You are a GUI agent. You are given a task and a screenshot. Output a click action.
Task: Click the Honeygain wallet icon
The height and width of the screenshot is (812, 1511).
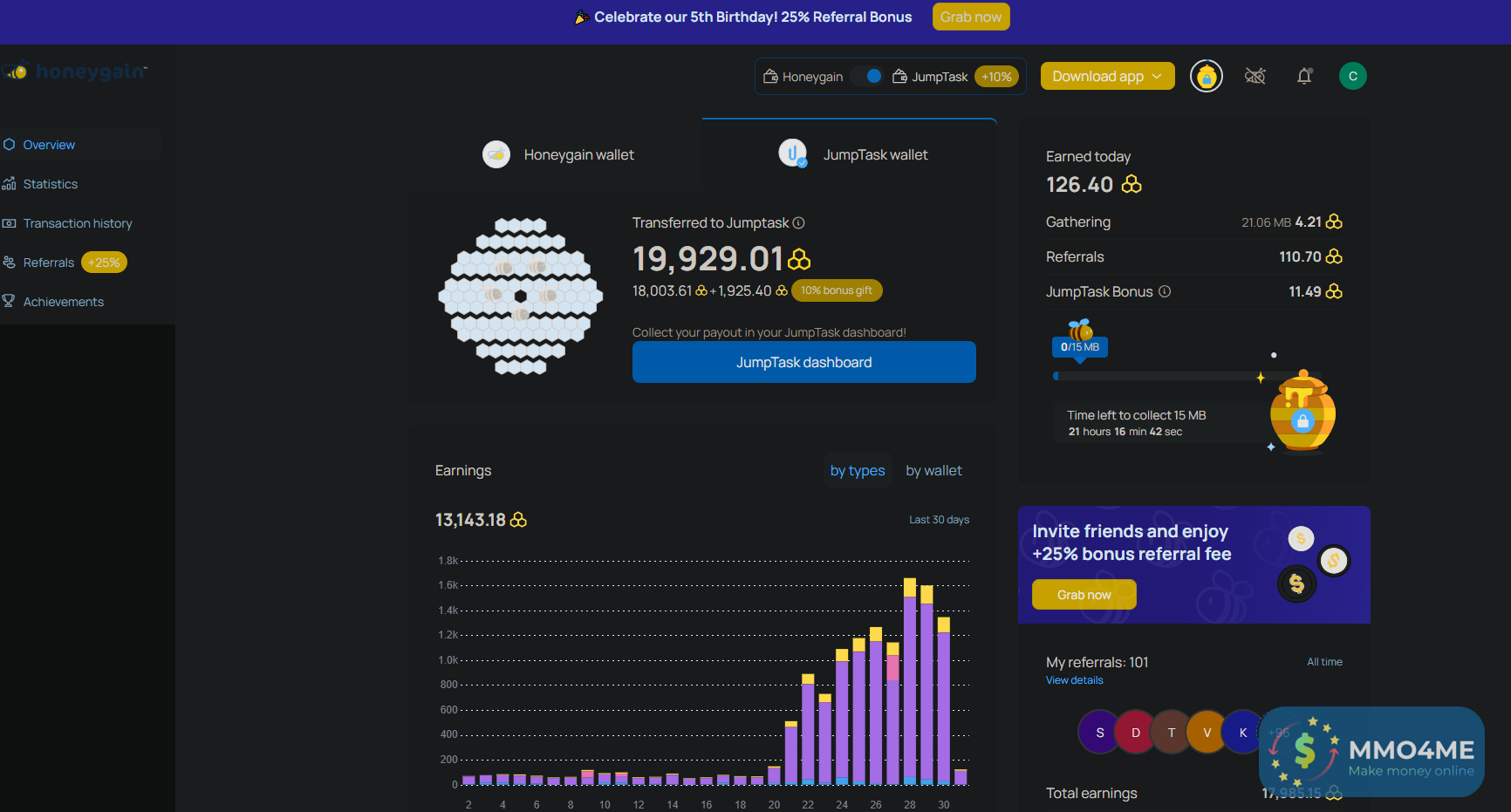(x=496, y=154)
